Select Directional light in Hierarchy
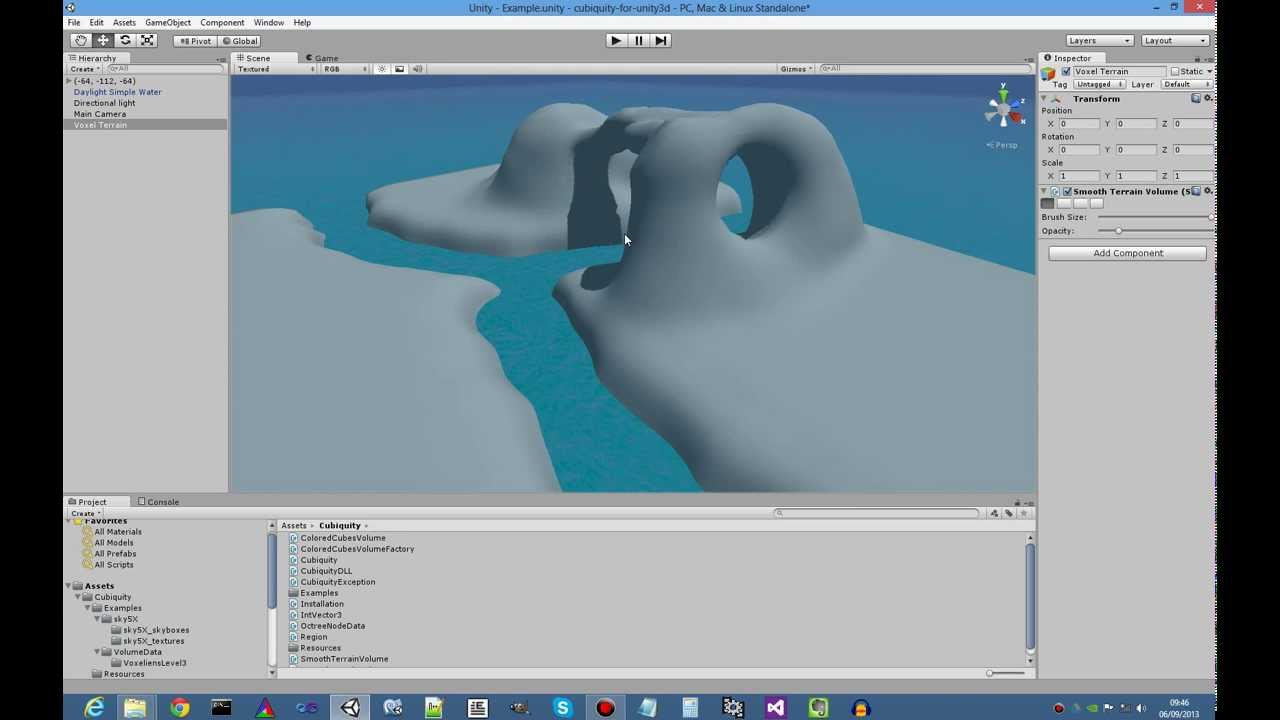Screen dimensions: 1280x720 coord(104,103)
